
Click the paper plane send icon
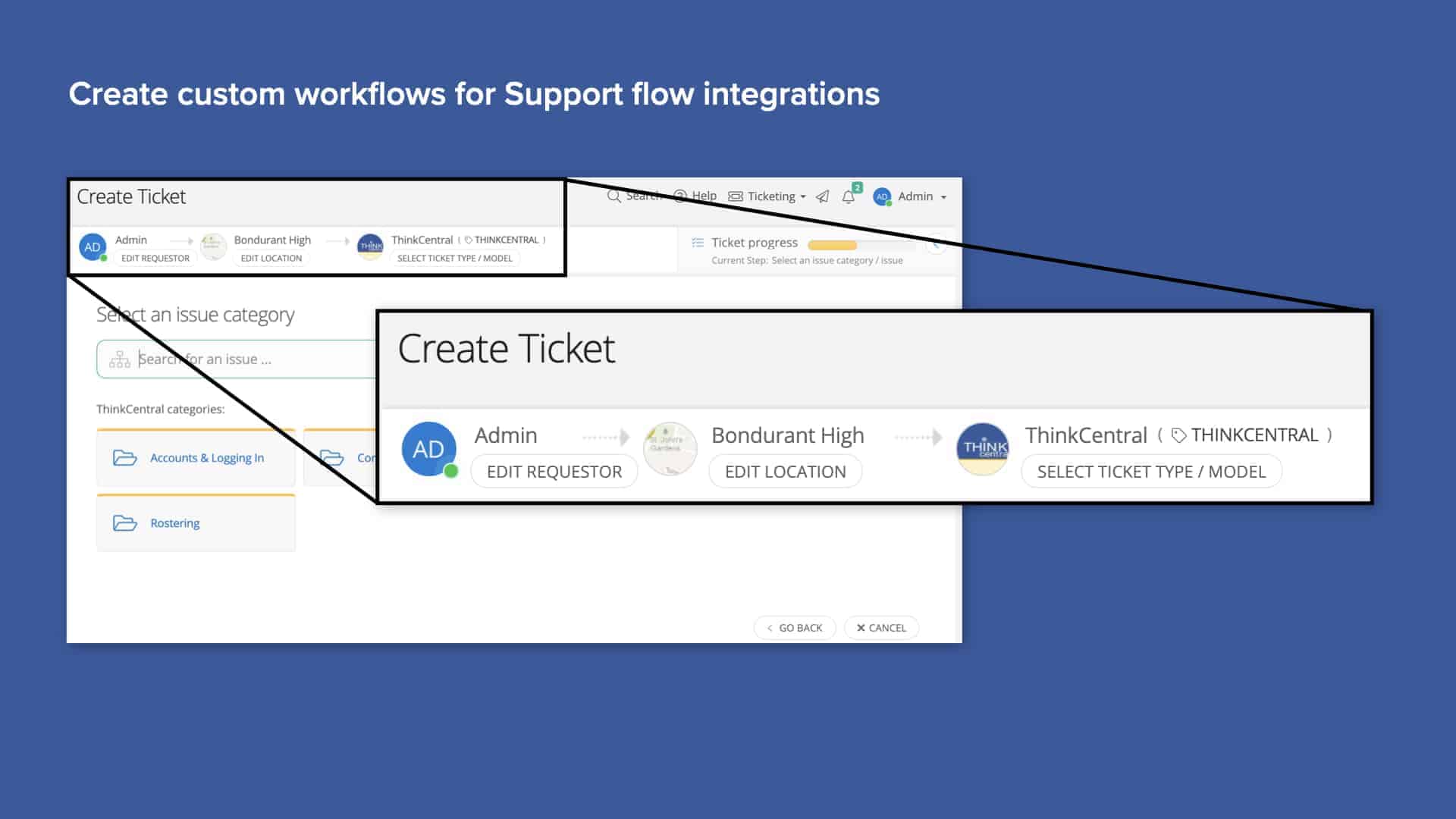[x=823, y=196]
